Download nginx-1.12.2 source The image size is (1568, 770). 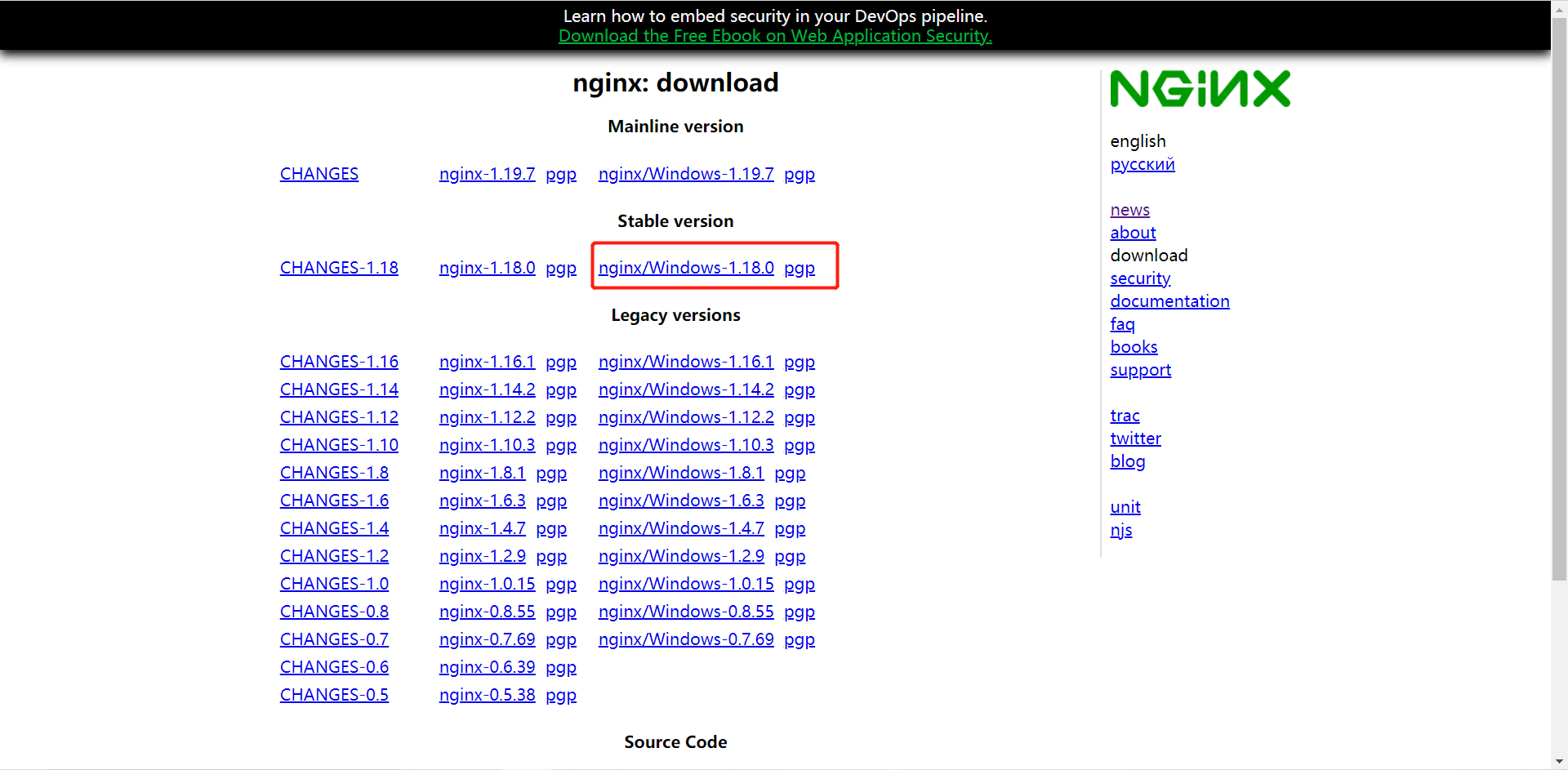(x=487, y=417)
